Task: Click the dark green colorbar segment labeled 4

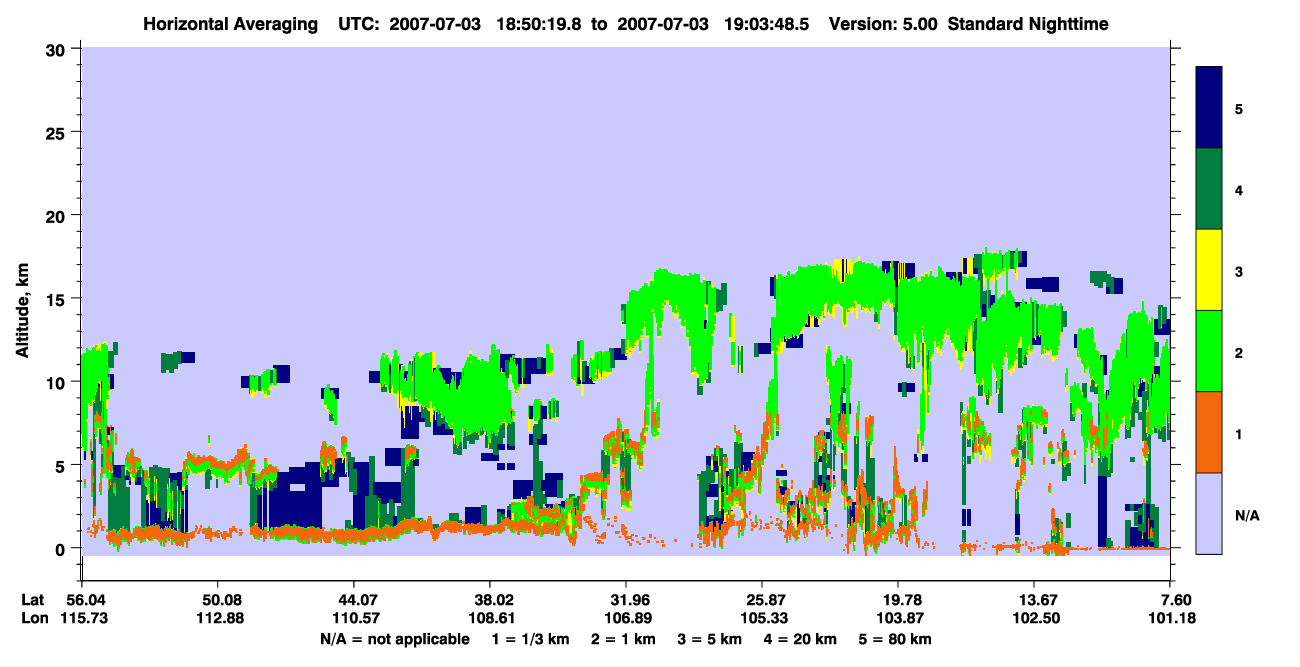Action: [1209, 189]
